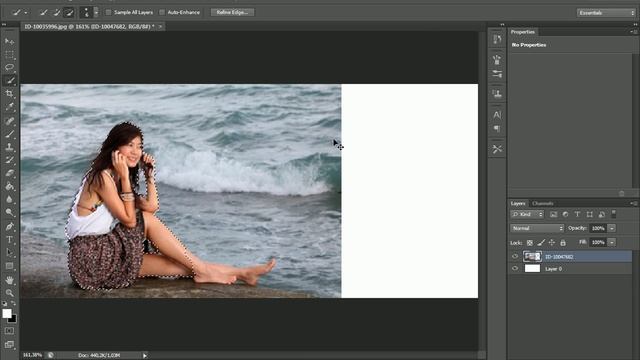Screen dimensions: 640x360
Task: Enable Auto-Enhance checkbox
Action: point(162,13)
